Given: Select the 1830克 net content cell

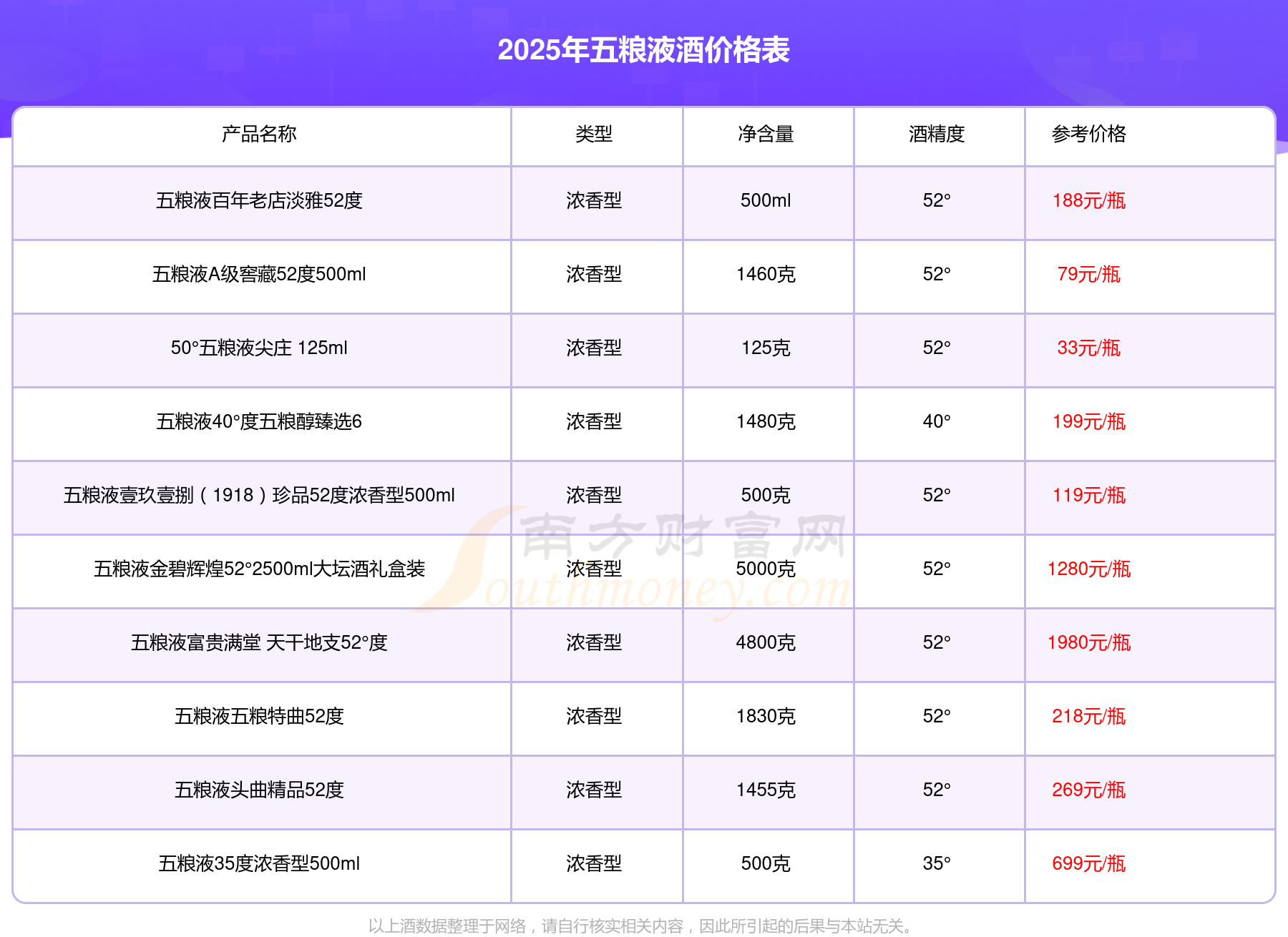Looking at the screenshot, I should tap(766, 716).
